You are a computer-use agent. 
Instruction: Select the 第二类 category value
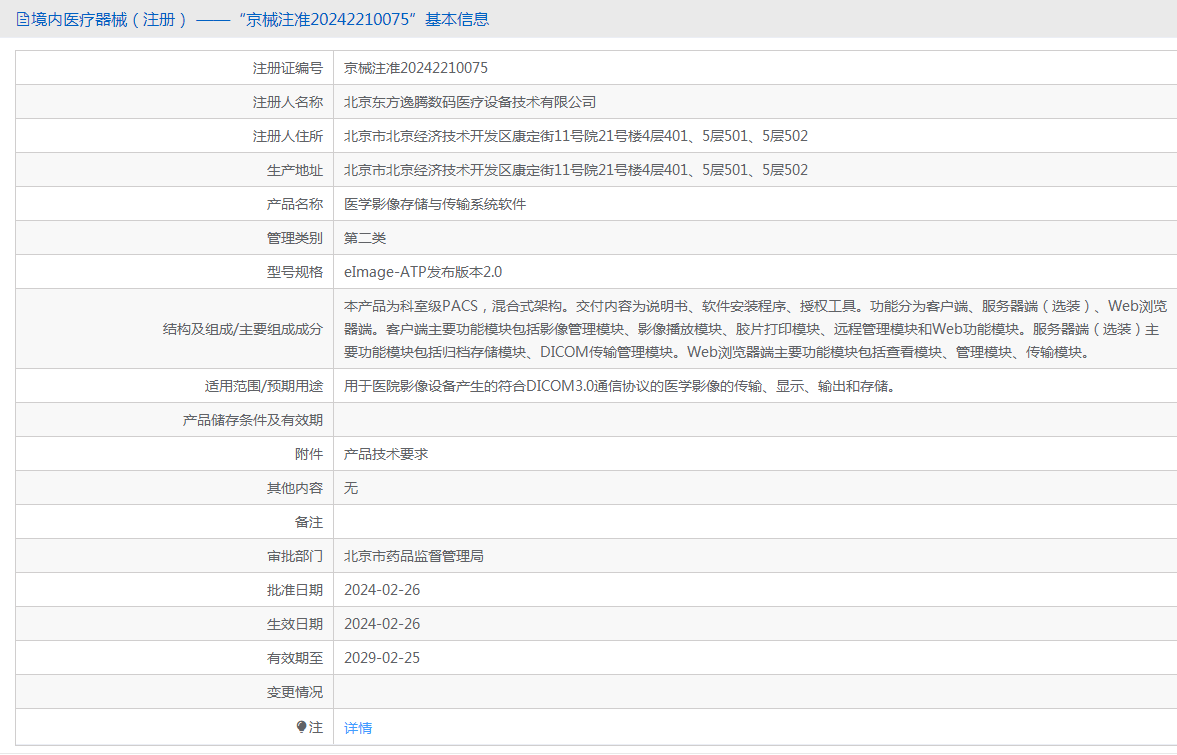point(365,238)
